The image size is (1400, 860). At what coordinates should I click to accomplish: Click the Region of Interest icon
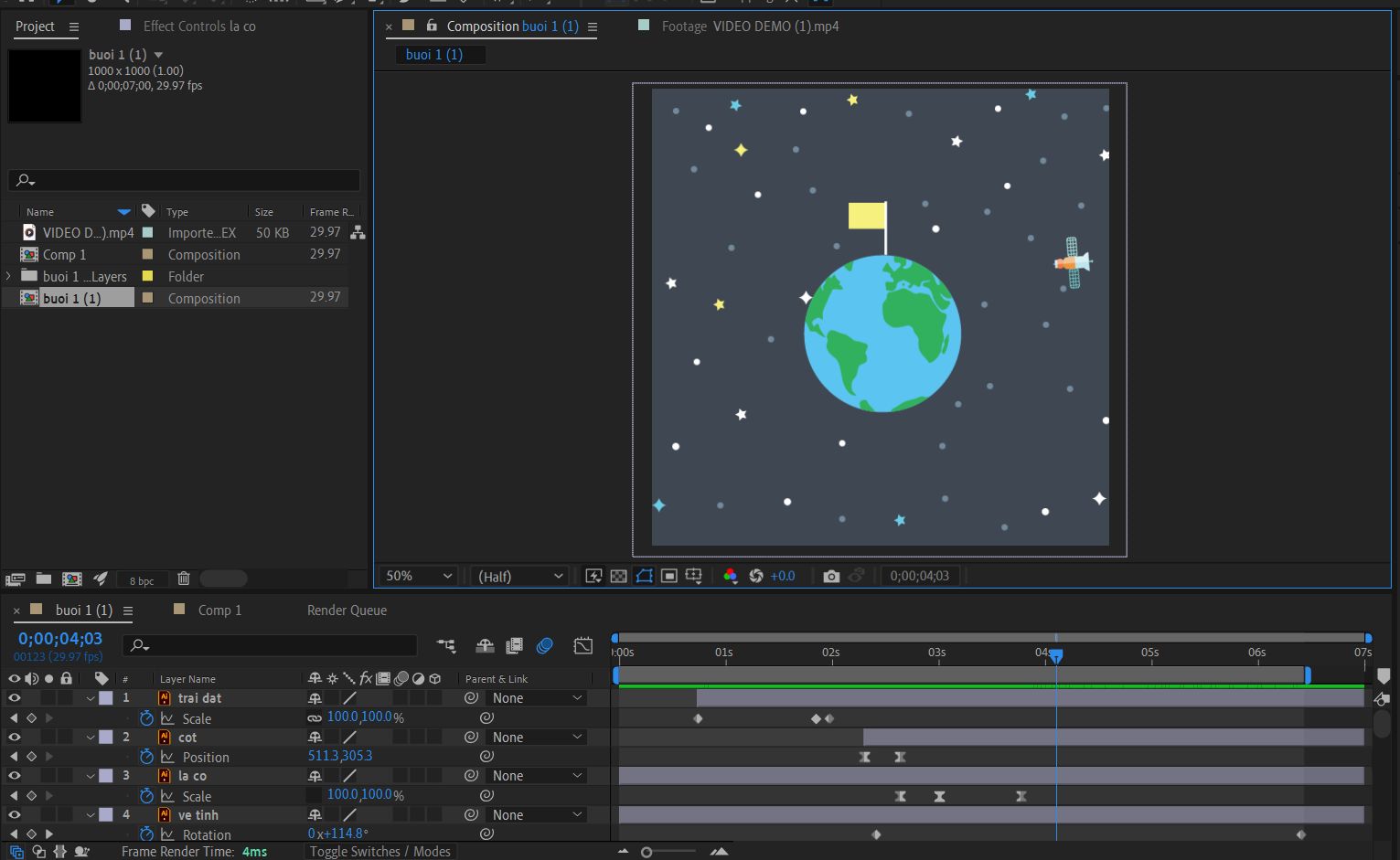(669, 576)
